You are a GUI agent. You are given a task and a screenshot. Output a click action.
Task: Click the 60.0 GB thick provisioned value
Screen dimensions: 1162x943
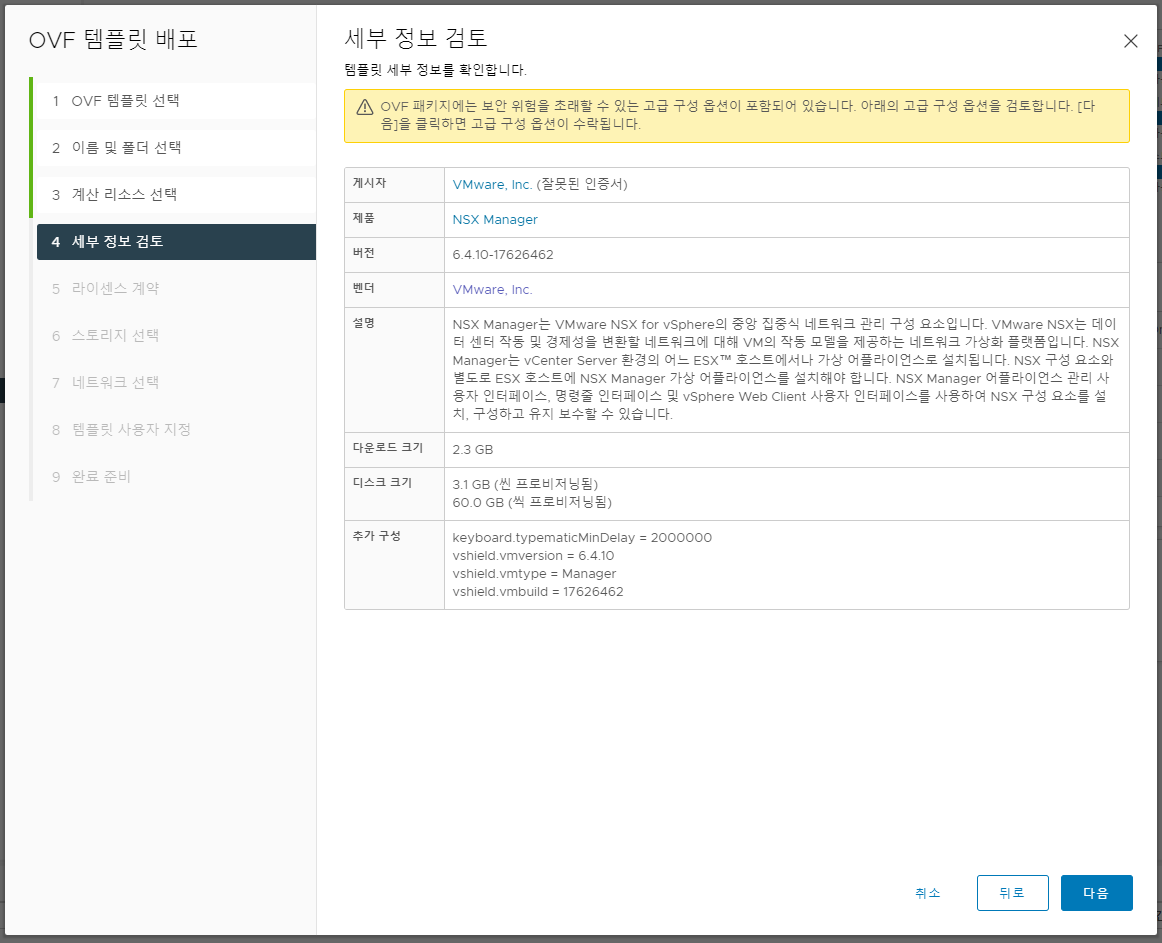click(532, 502)
